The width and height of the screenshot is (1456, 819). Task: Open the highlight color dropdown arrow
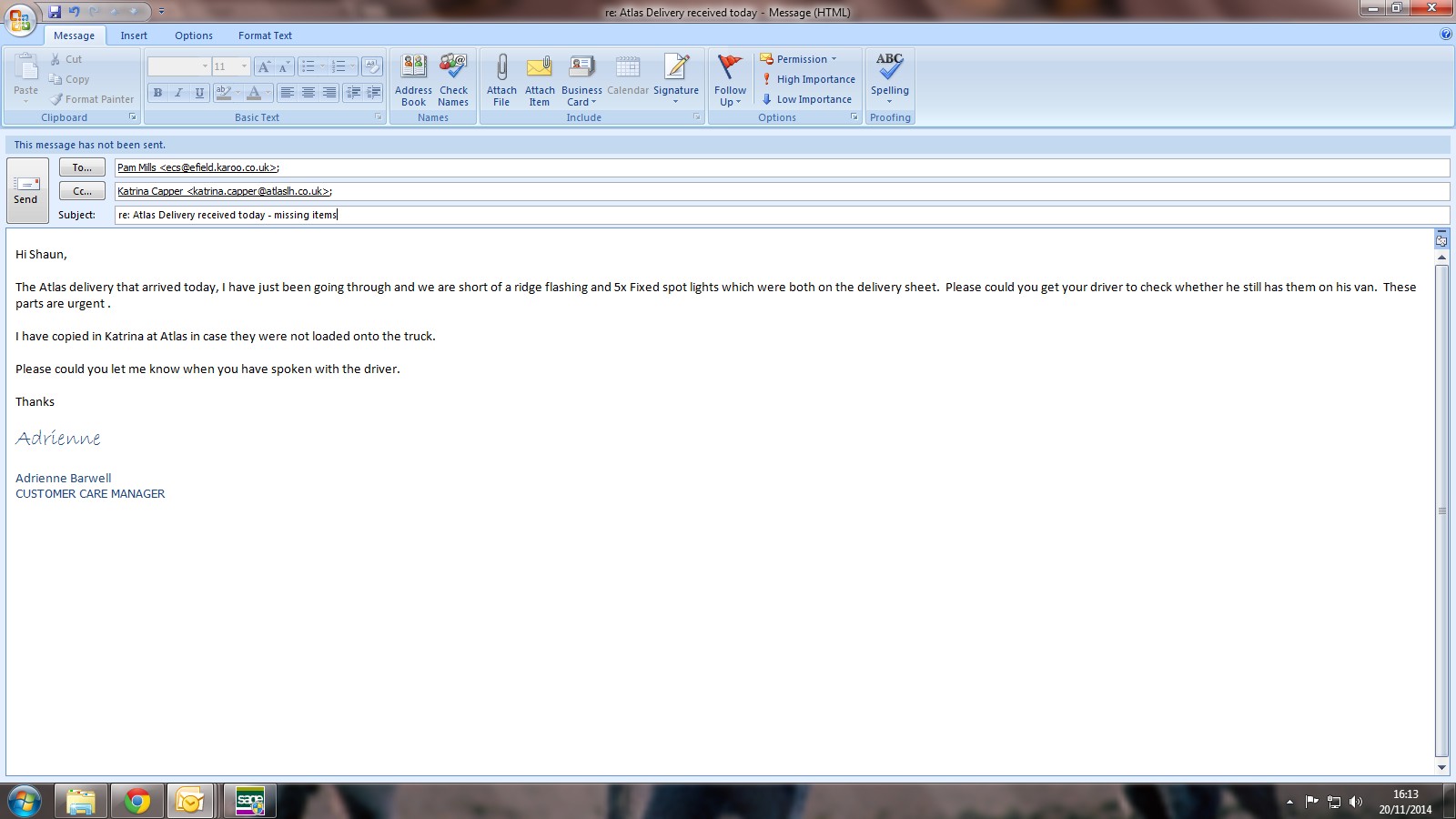point(238,92)
